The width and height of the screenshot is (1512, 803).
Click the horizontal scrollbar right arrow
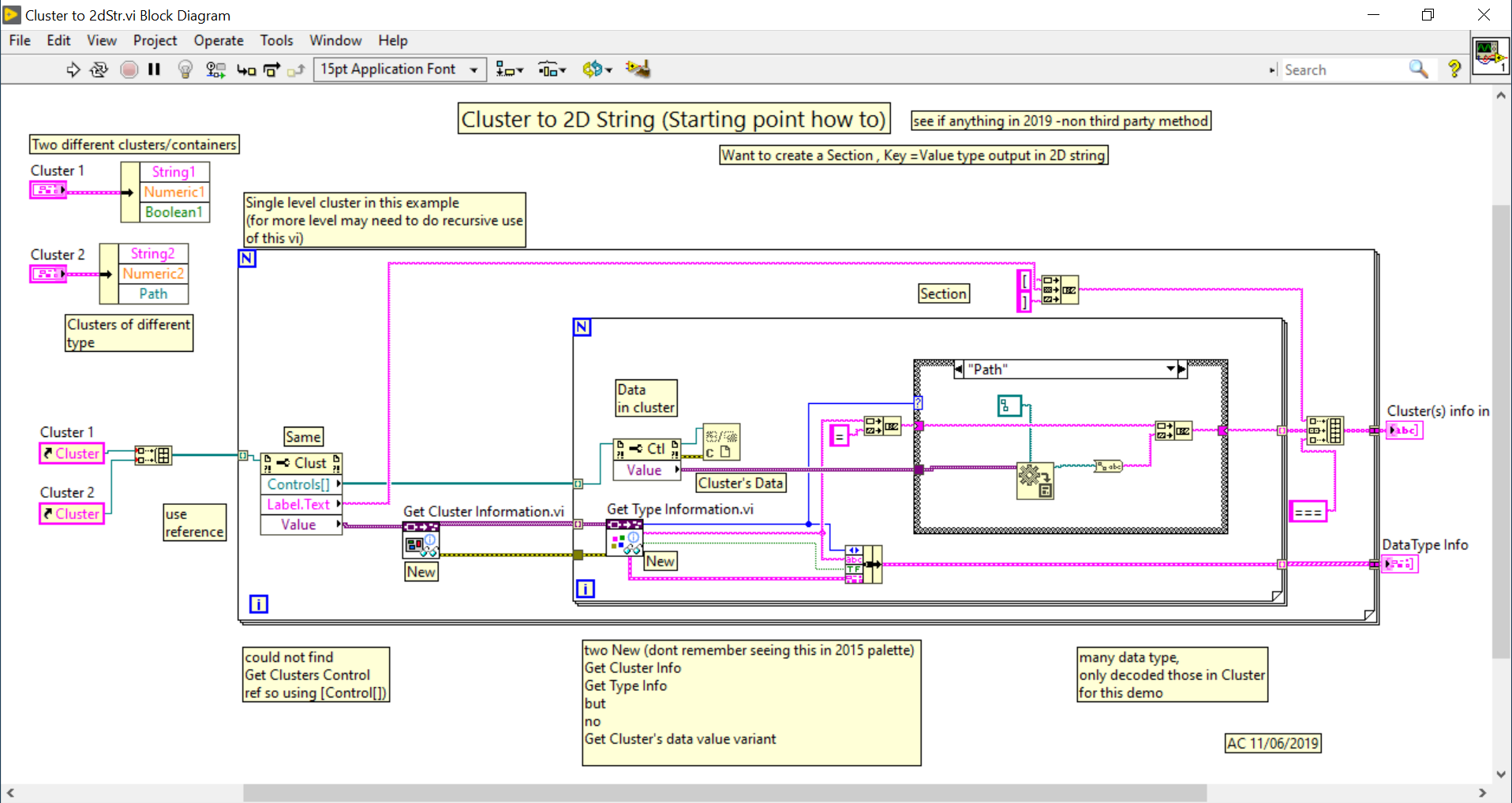tap(1483, 793)
